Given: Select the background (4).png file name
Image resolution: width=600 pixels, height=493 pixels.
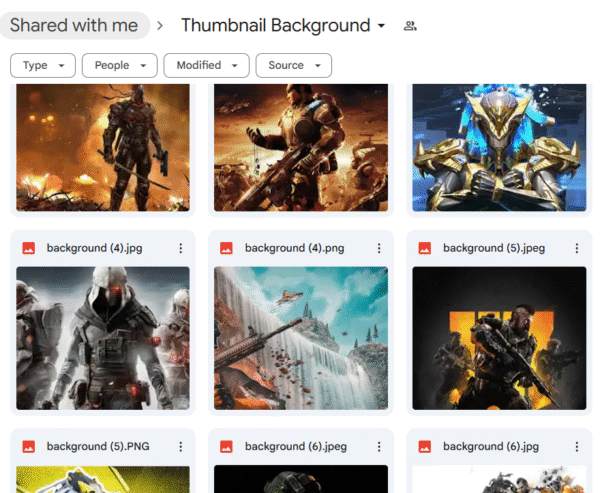Looking at the screenshot, I should pos(295,248).
